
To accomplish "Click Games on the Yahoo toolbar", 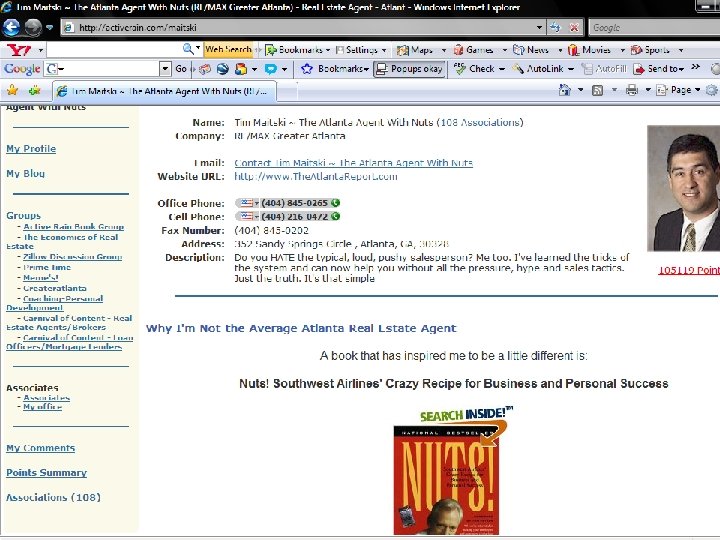I will pos(473,50).
